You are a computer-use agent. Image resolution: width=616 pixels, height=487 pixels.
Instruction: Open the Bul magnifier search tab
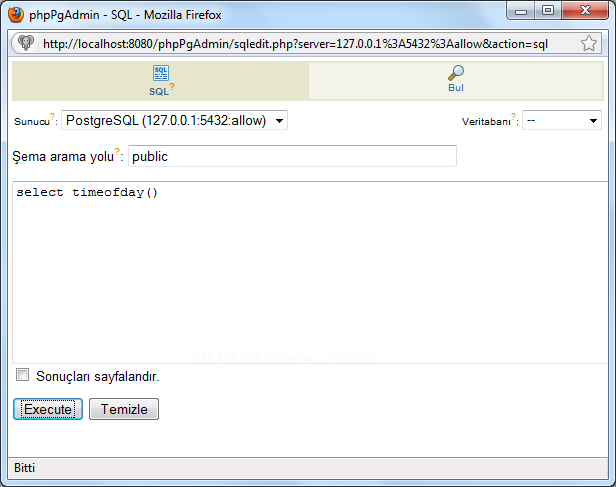pos(456,73)
